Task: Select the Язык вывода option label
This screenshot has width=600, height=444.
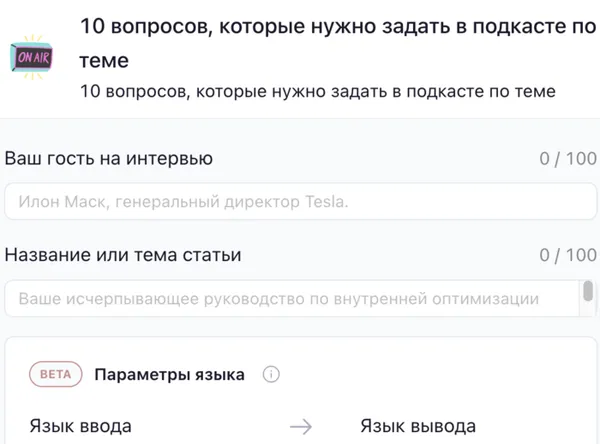Action: [418, 426]
